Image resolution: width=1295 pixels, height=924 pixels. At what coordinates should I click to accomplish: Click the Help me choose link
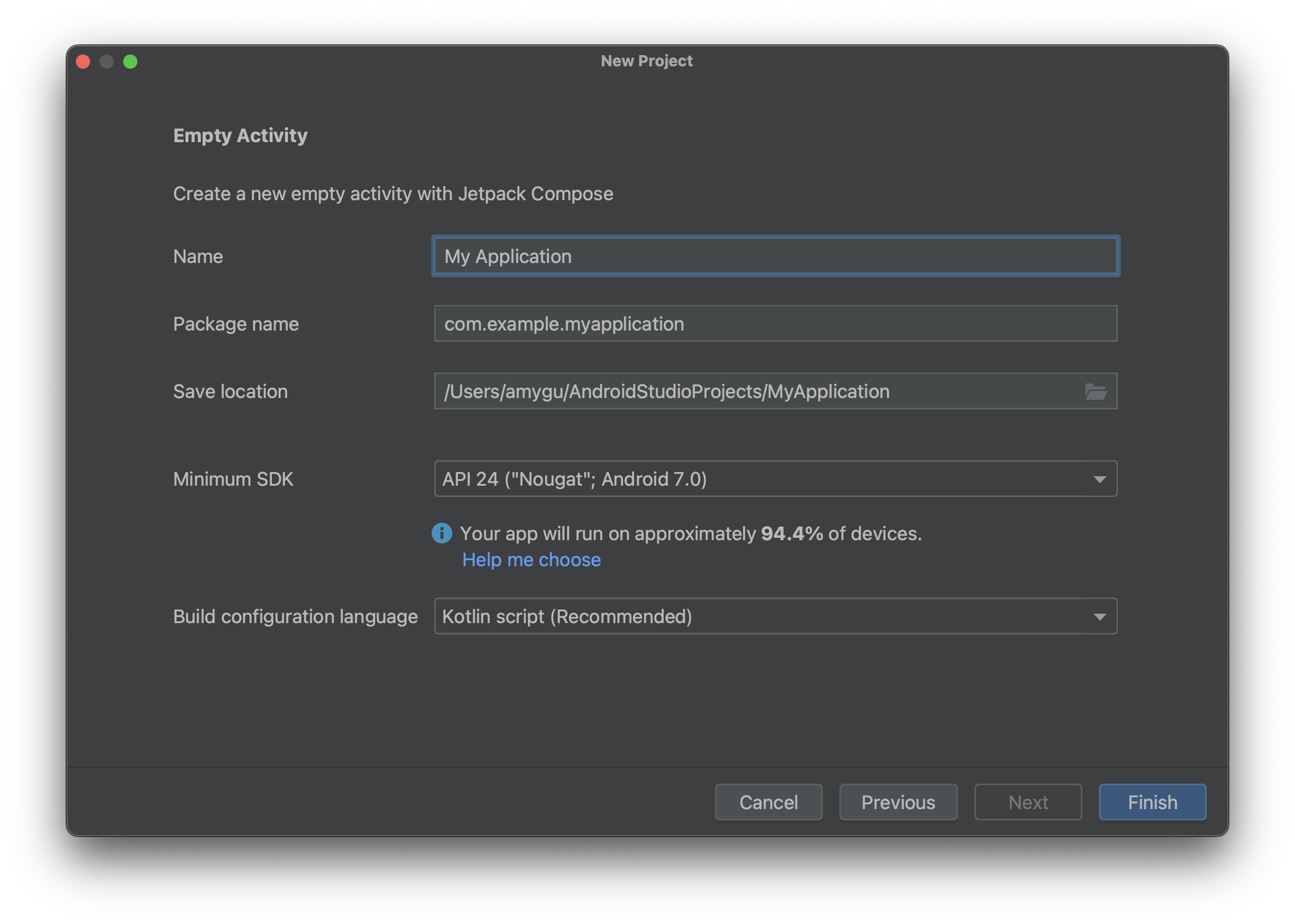[x=531, y=558]
